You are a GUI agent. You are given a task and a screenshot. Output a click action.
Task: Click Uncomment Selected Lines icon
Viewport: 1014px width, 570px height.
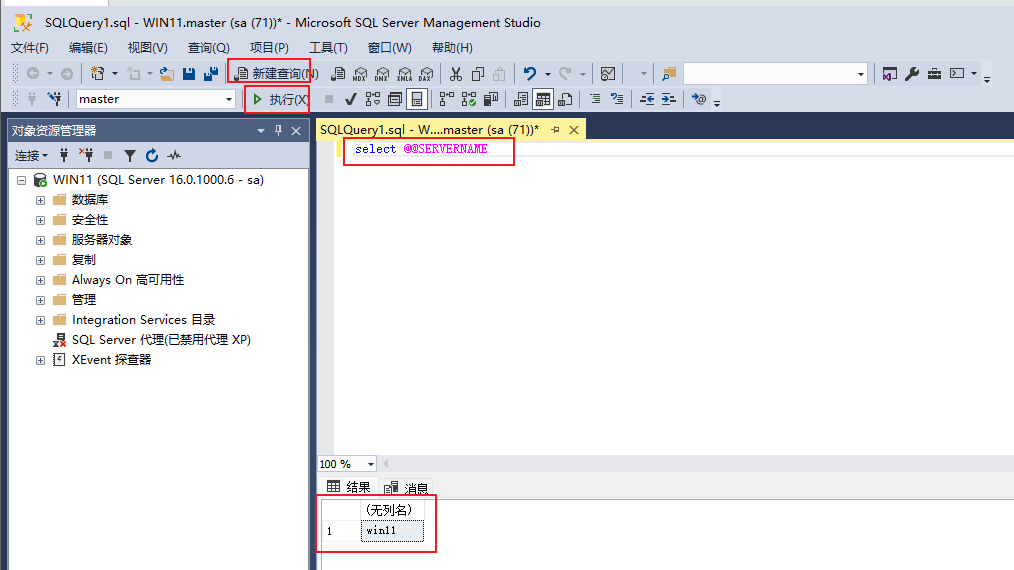pos(617,99)
